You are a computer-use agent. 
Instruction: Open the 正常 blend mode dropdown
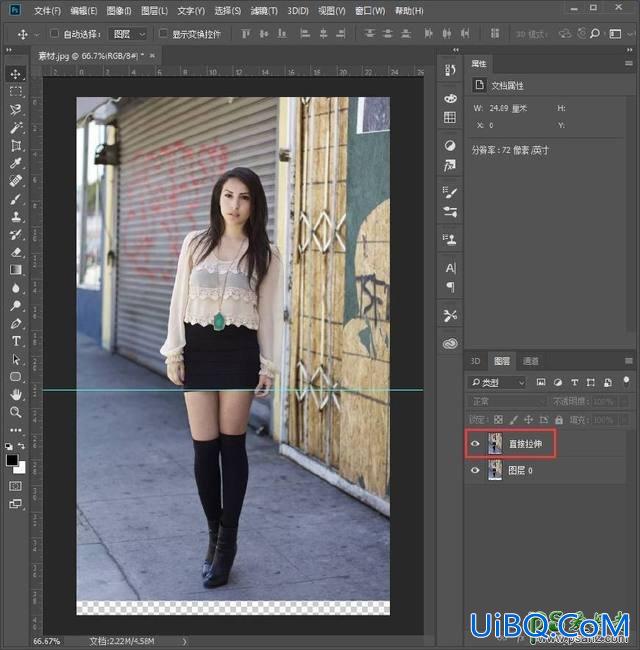point(508,401)
